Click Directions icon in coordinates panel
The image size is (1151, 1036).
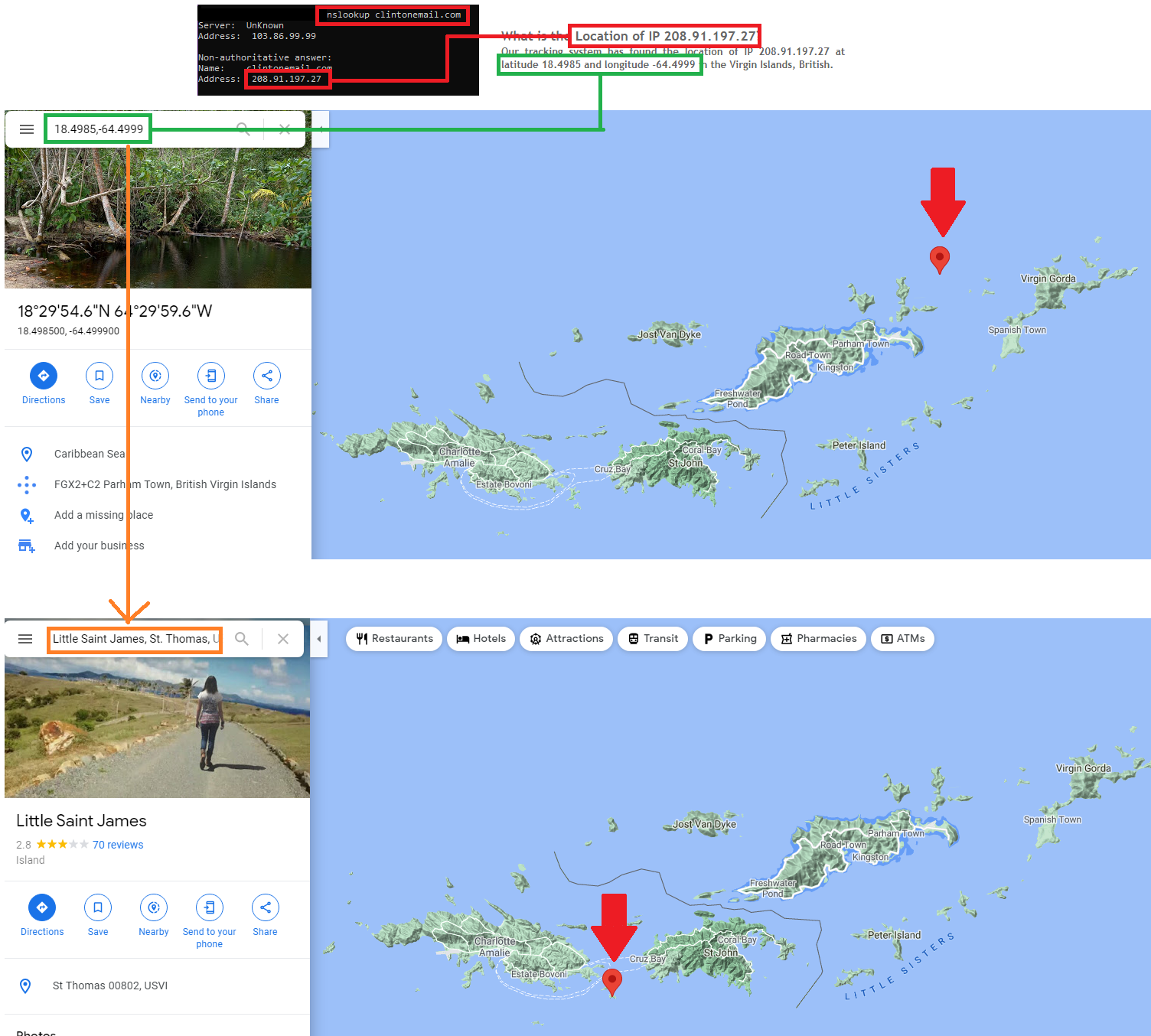click(x=44, y=376)
